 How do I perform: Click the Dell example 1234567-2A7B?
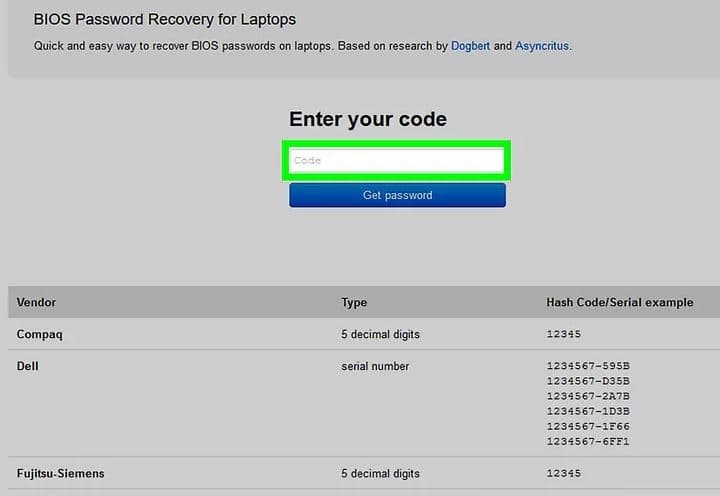[x=588, y=396]
